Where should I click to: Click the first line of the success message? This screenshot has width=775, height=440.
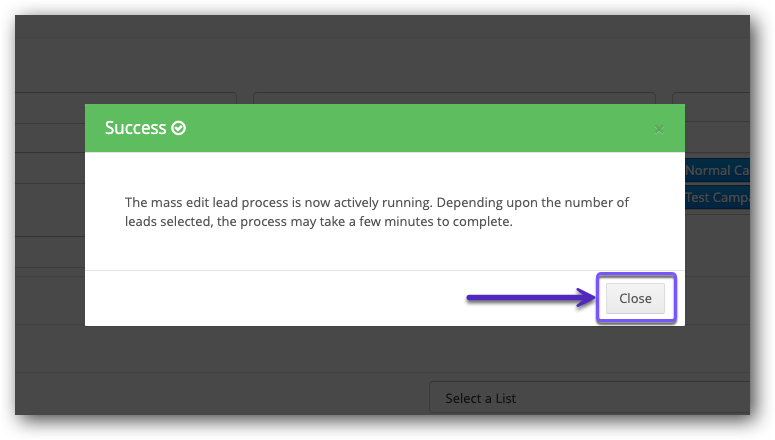click(377, 202)
